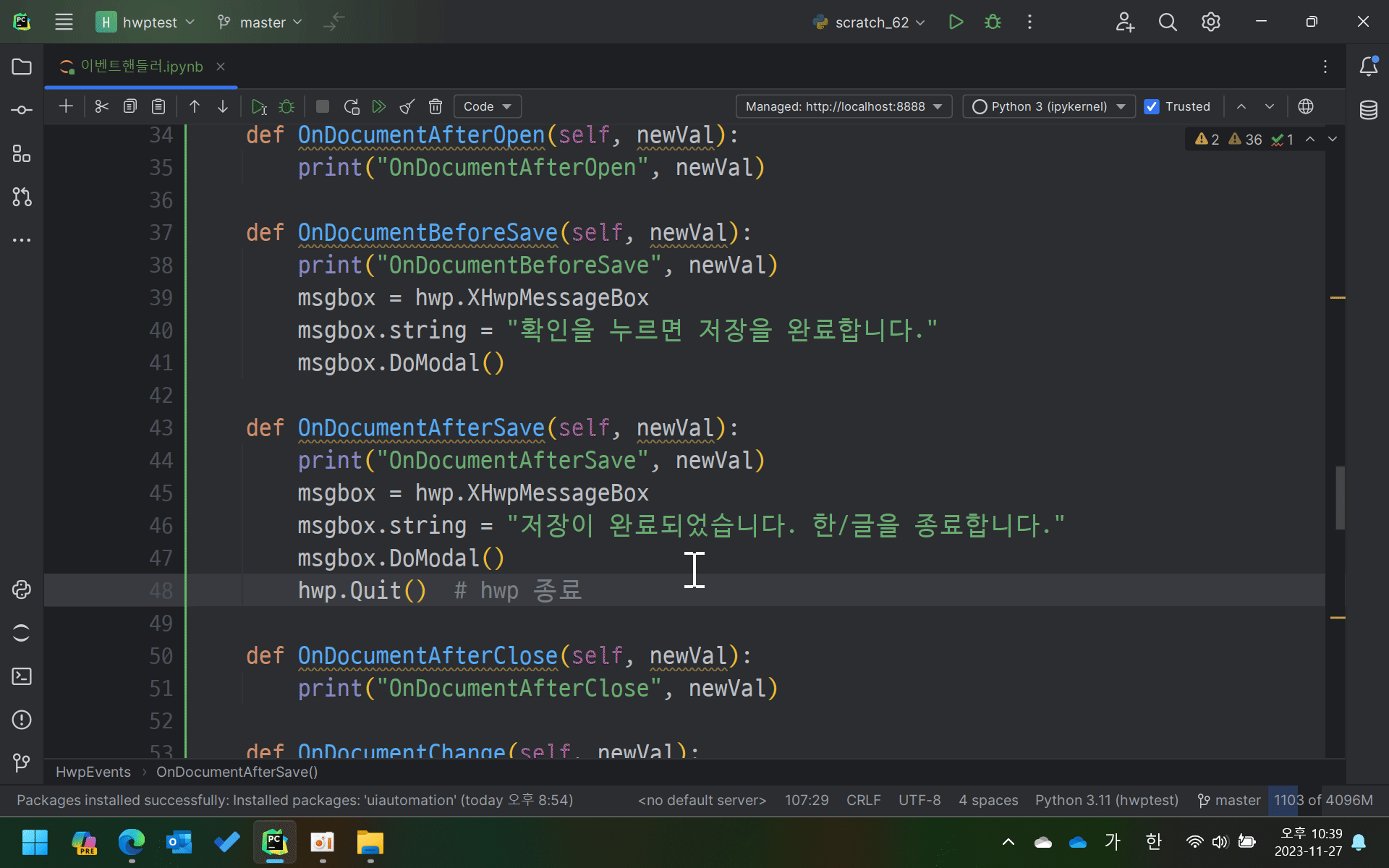Open the Commit tool window
The height and width of the screenshot is (868, 1389).
22,110
